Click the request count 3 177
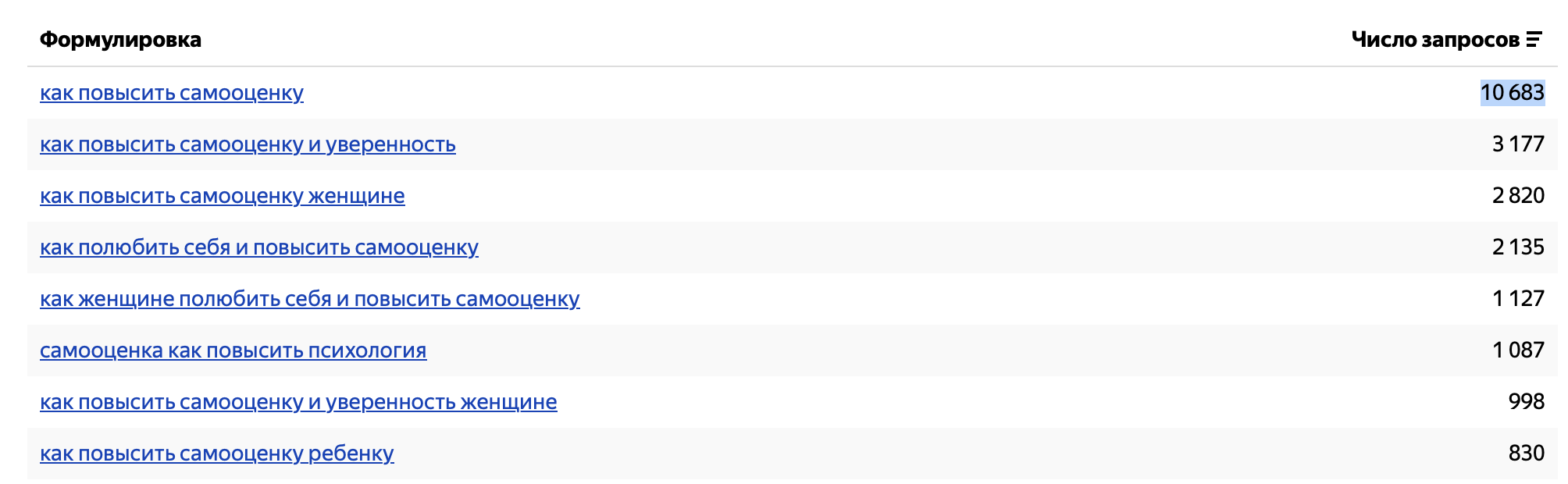Viewport: 1568px width, 484px height. click(x=1518, y=144)
